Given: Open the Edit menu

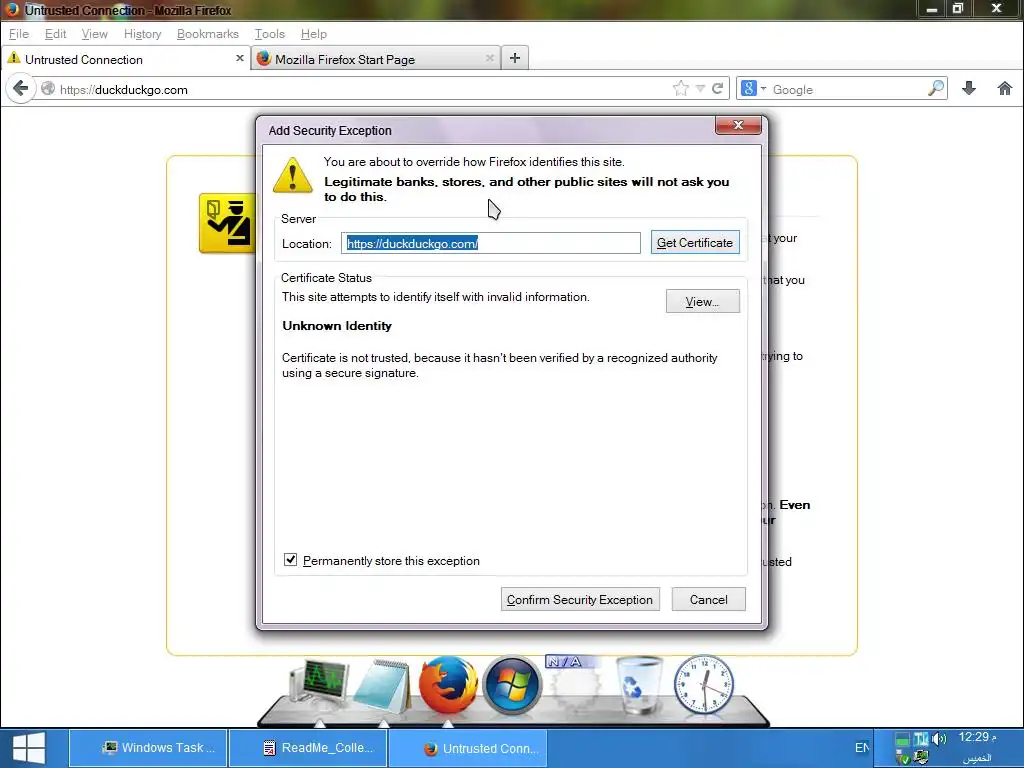Looking at the screenshot, I should tap(56, 34).
